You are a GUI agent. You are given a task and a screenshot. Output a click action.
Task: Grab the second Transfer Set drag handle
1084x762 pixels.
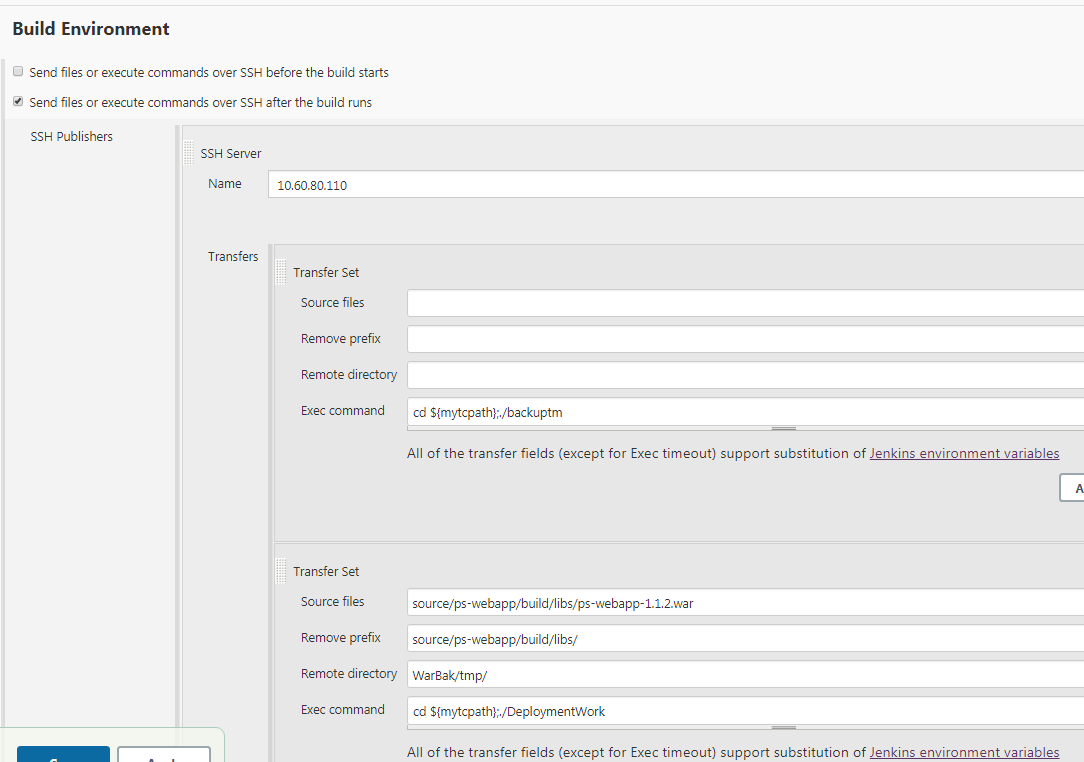click(281, 571)
